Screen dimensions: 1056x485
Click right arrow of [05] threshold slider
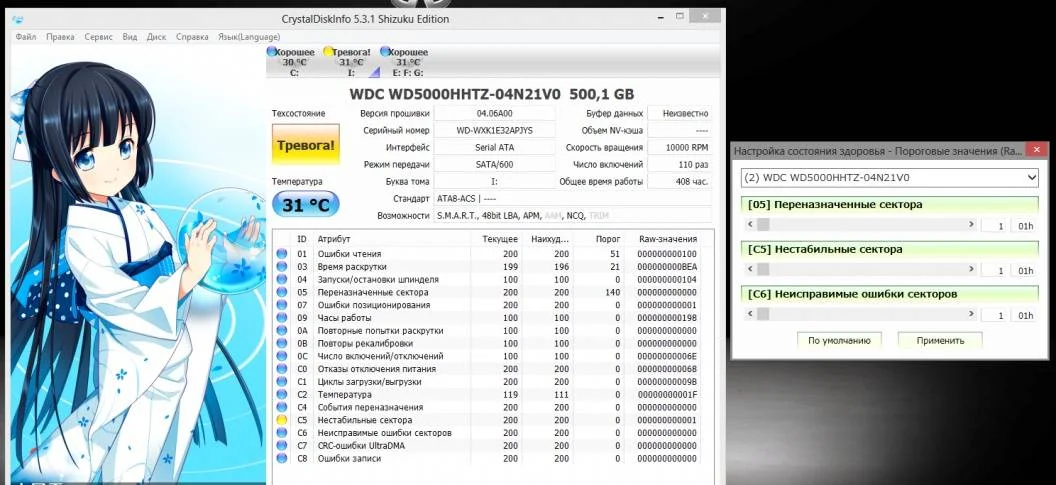pos(970,226)
